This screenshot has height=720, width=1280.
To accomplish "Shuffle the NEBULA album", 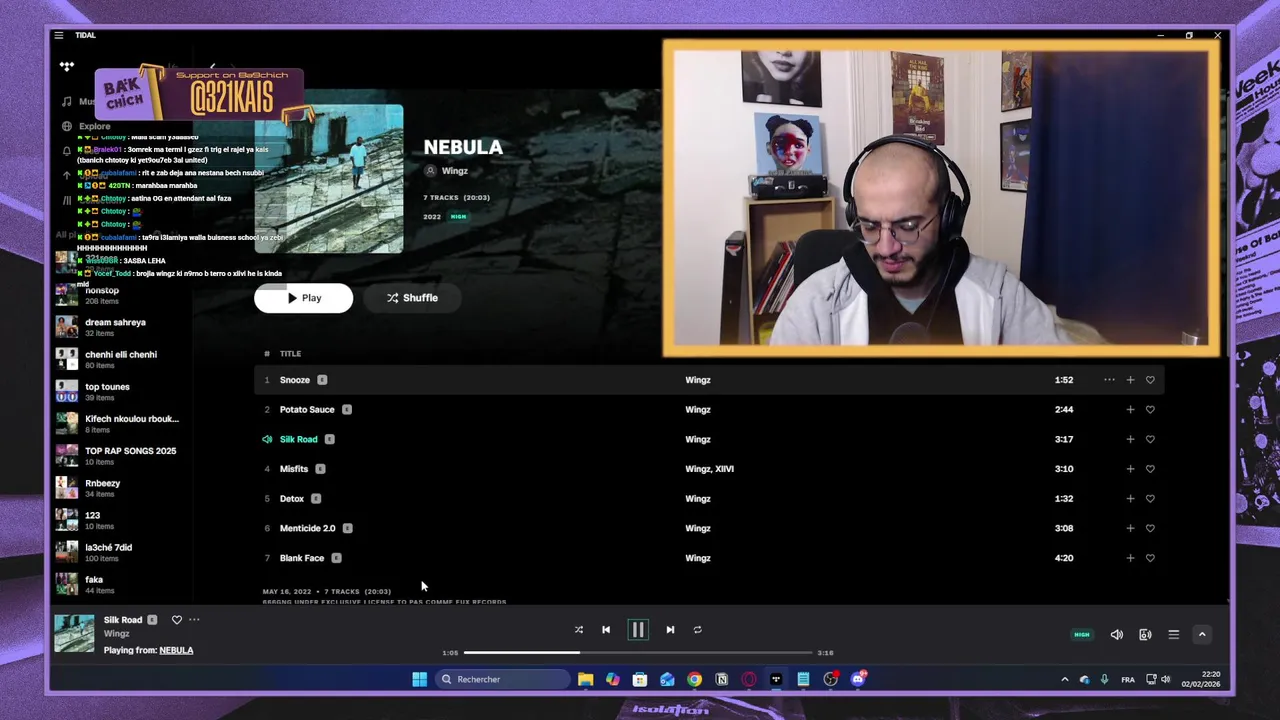I will pos(412,298).
